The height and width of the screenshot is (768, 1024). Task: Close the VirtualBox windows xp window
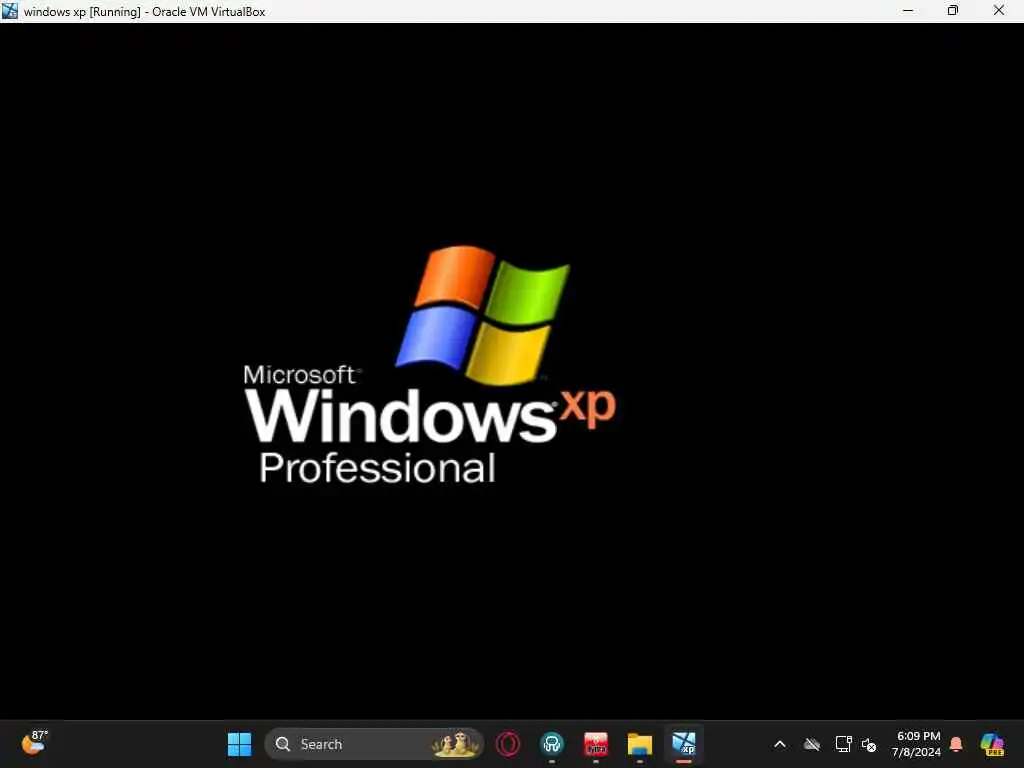(999, 10)
